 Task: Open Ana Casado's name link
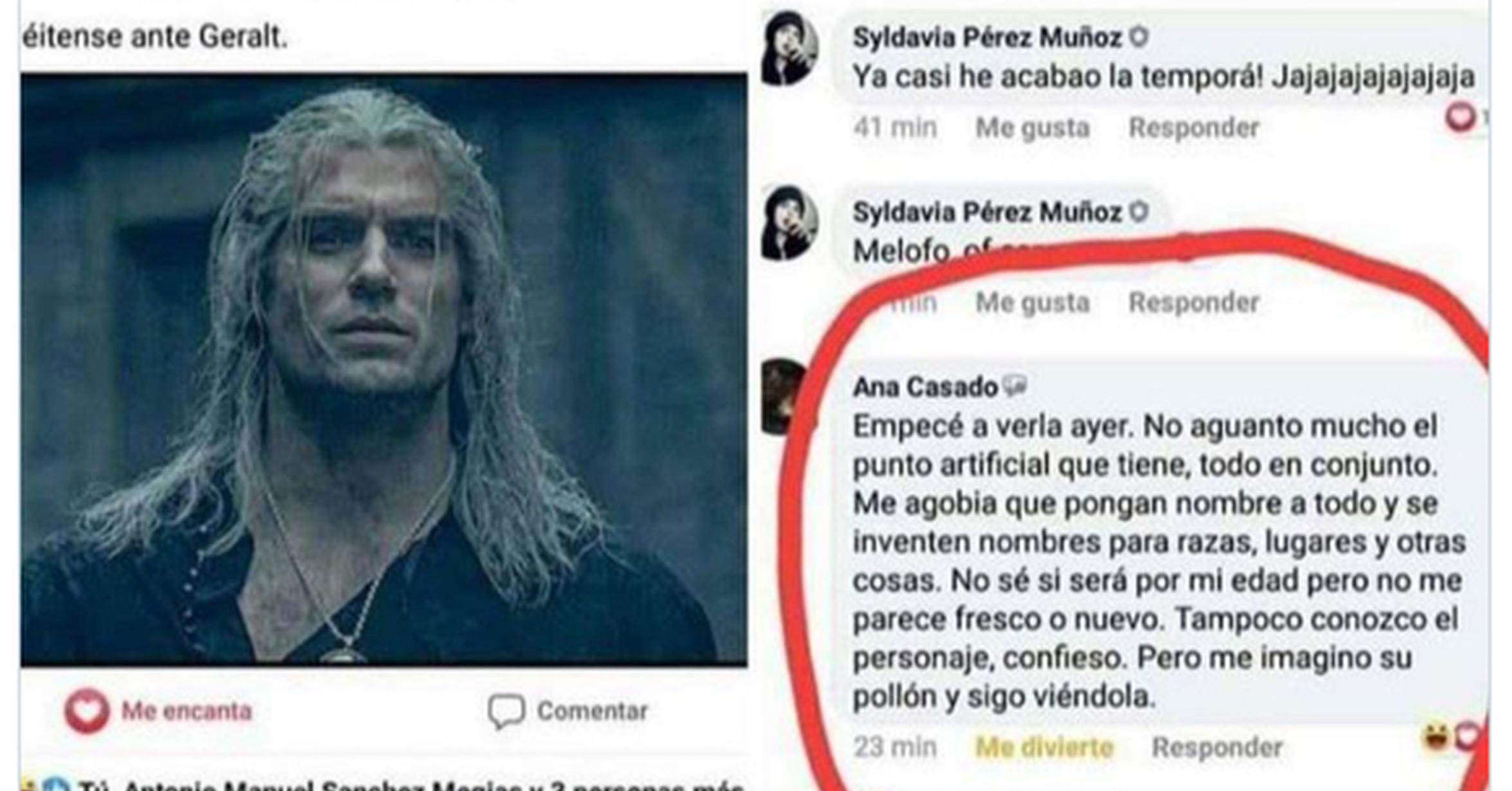coord(925,387)
